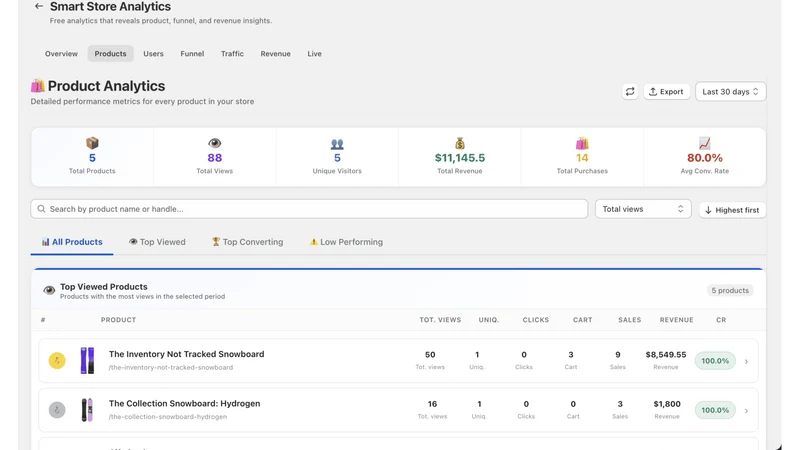This screenshot has height=450, width=800.
Task: Click the 5 products count badge
Action: coord(730,290)
